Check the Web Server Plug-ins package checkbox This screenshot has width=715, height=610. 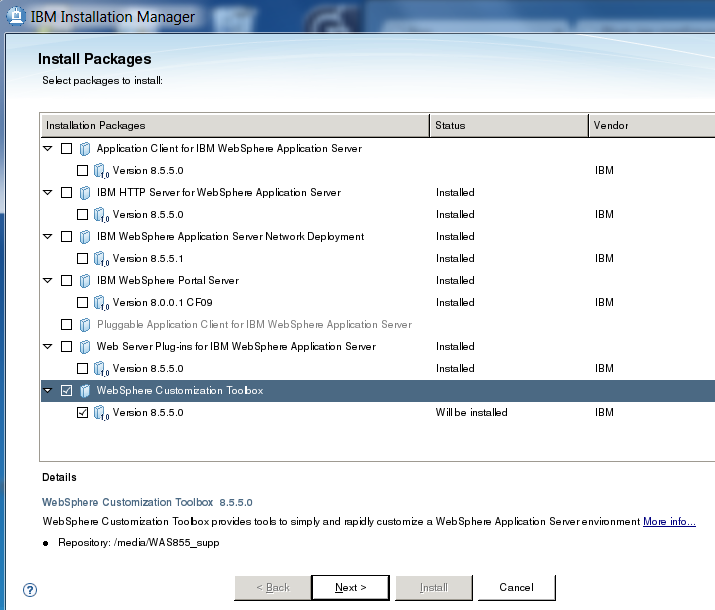pyautogui.click(x=67, y=346)
